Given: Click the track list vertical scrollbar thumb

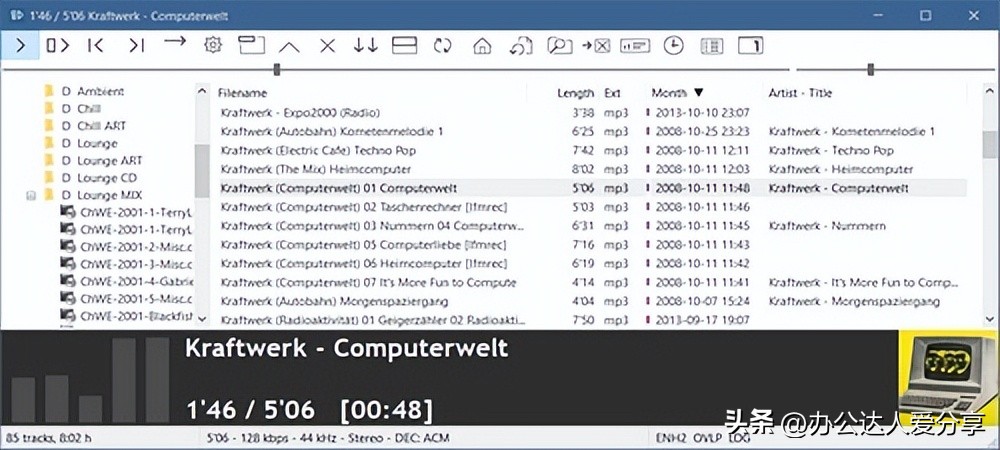Looking at the screenshot, I should coord(990,145).
